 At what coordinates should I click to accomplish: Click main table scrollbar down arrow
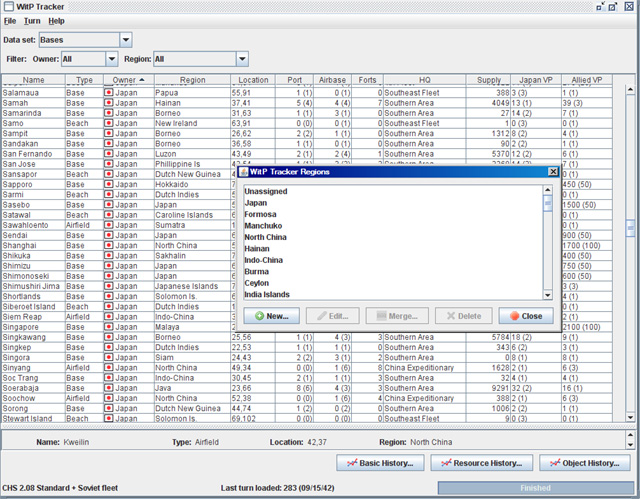coord(630,417)
